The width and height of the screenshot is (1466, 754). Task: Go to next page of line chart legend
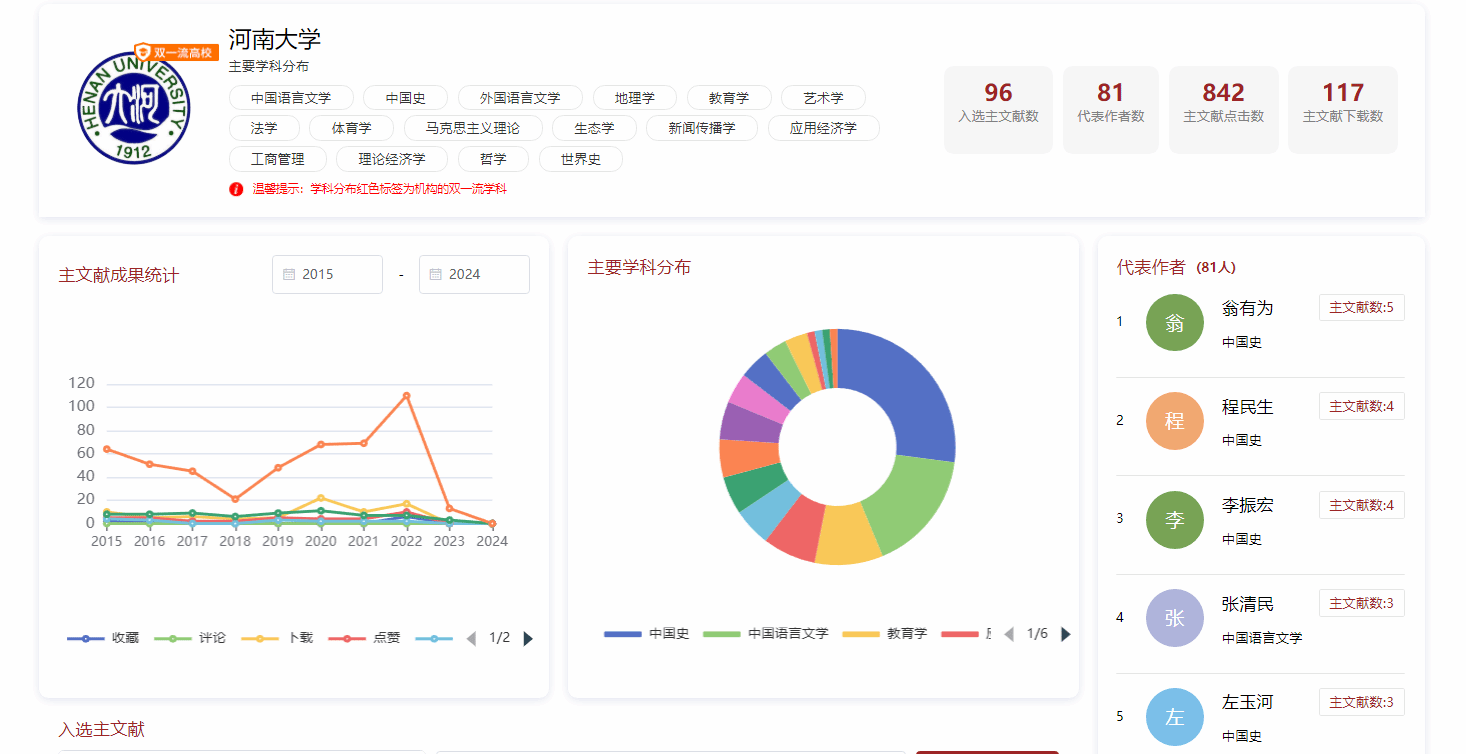528,639
